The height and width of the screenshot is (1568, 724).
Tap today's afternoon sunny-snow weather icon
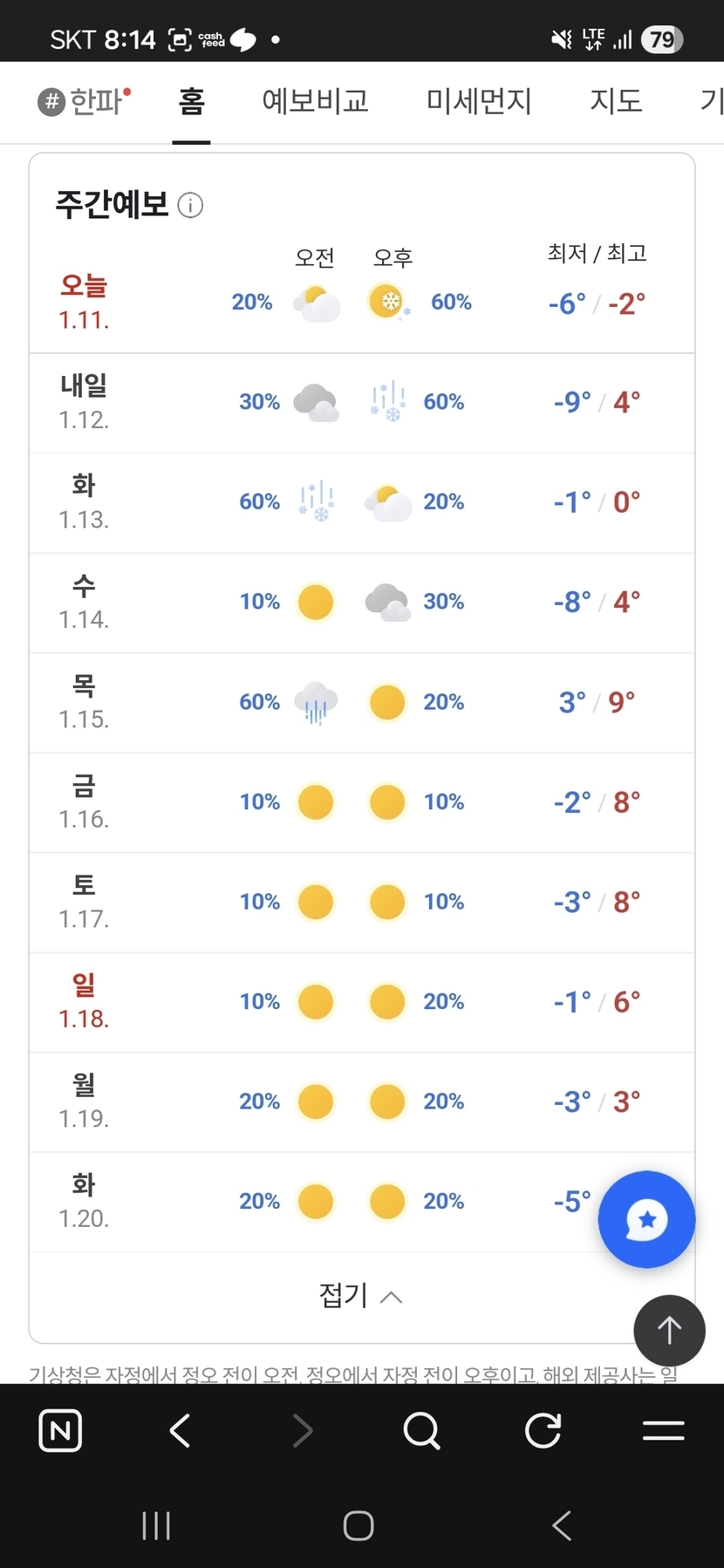[388, 303]
